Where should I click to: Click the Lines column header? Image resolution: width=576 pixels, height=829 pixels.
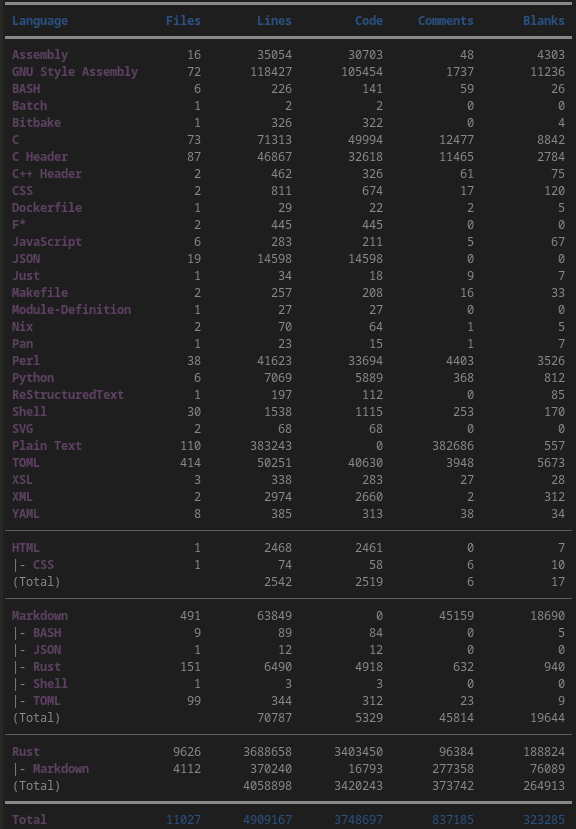point(274,21)
